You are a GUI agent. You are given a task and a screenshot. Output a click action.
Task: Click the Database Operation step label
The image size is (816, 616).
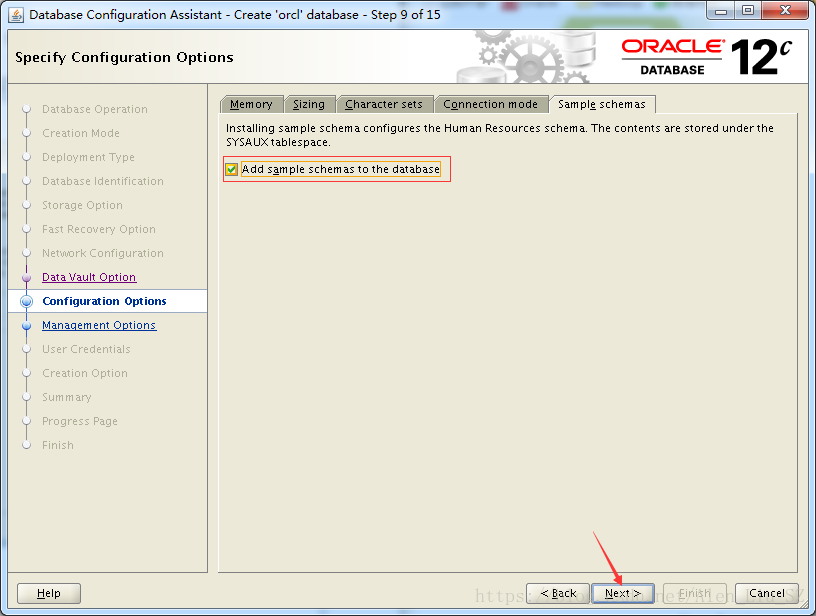95,109
